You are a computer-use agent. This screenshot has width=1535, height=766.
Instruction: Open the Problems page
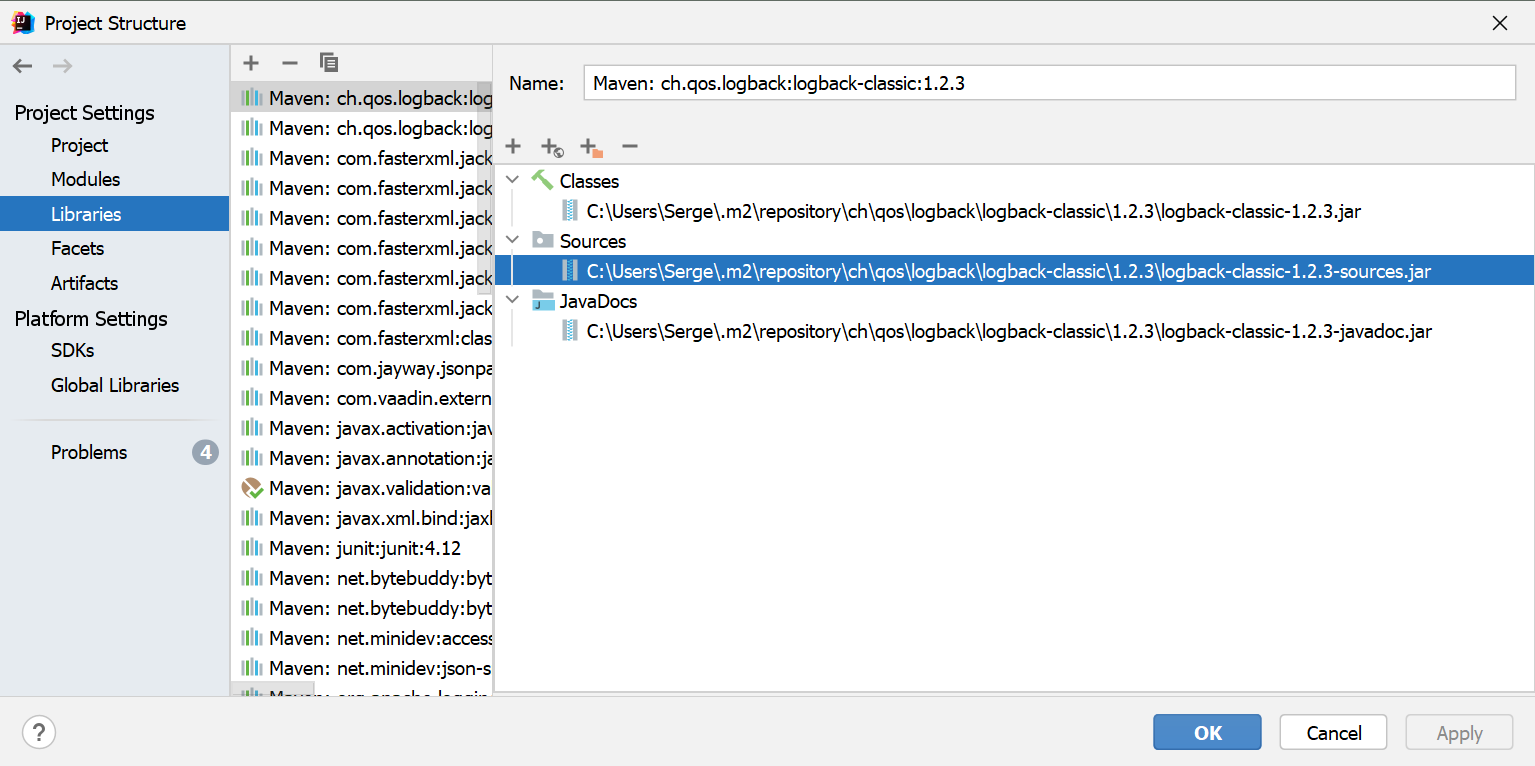pos(89,452)
